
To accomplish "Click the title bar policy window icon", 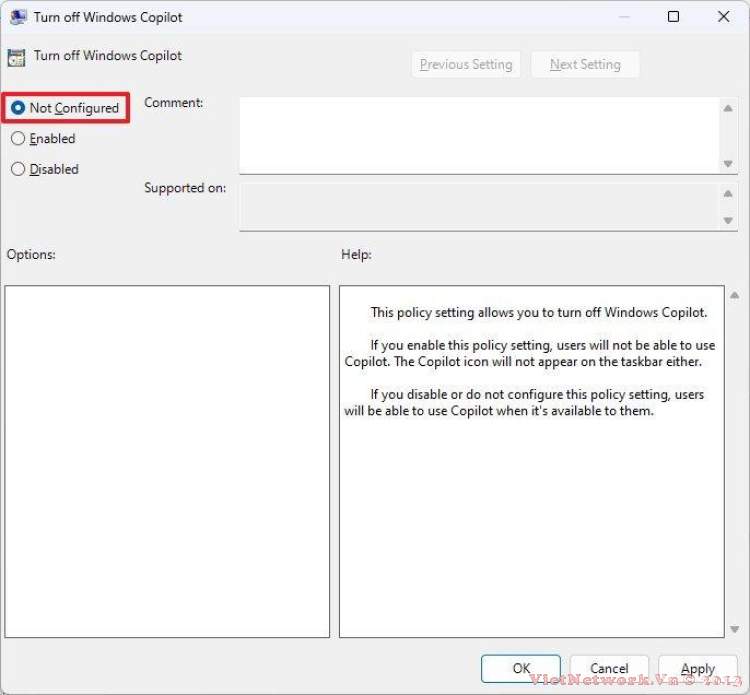I will [18, 17].
